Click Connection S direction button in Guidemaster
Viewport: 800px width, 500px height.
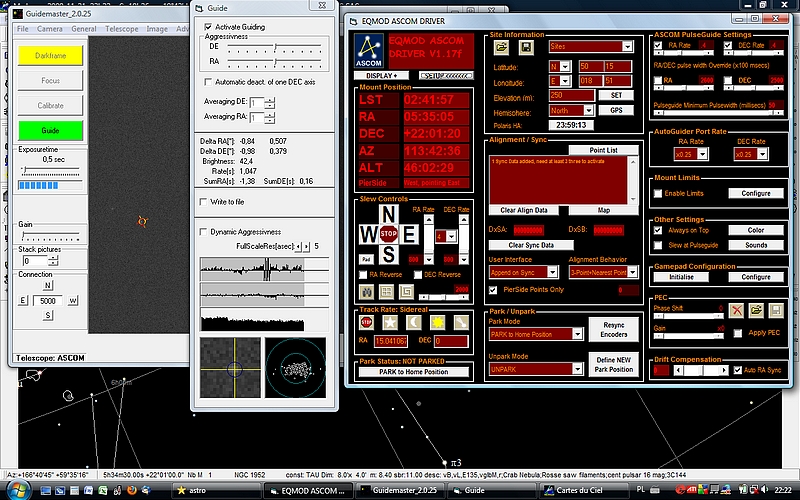[47, 315]
